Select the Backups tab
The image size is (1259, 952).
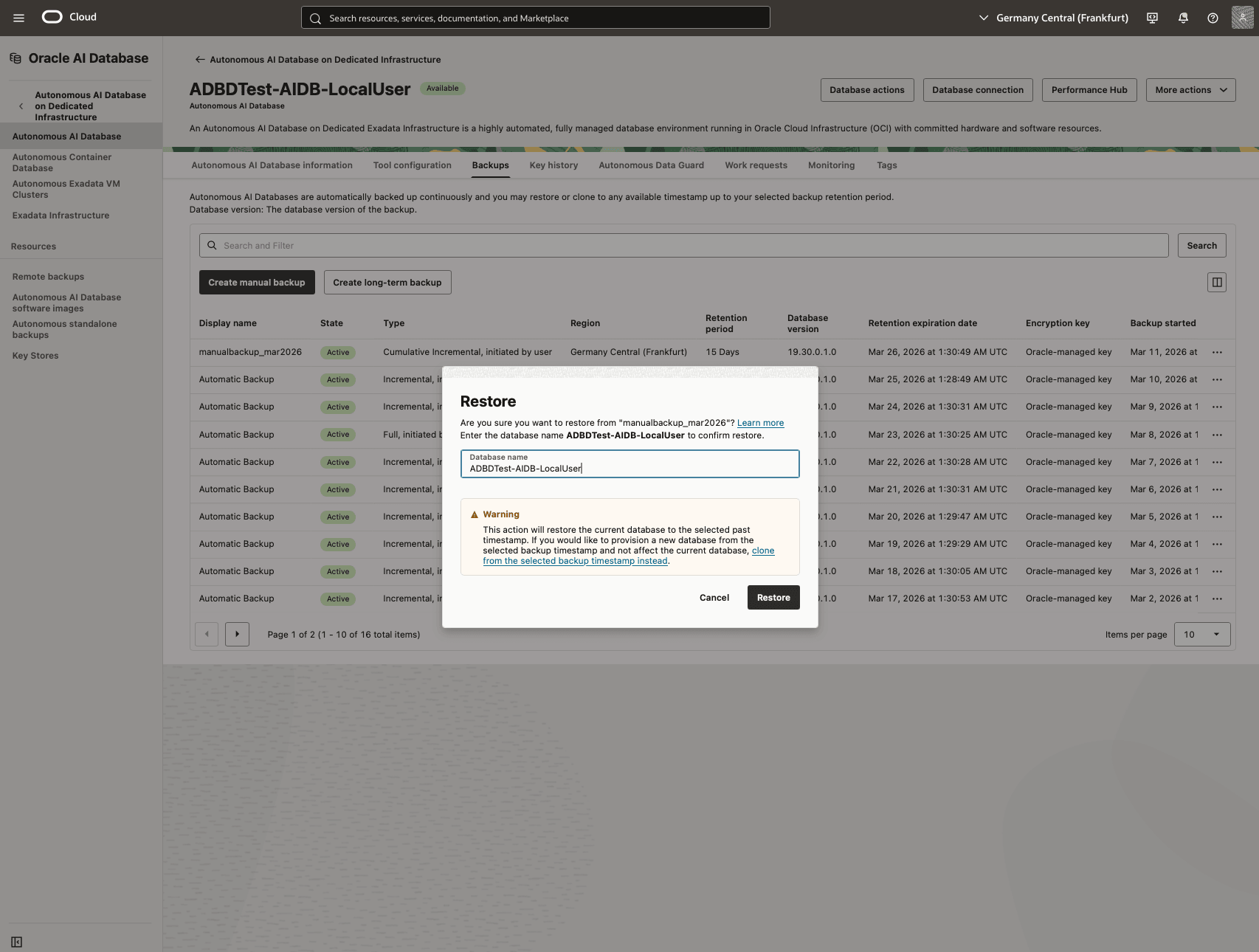tap(490, 165)
